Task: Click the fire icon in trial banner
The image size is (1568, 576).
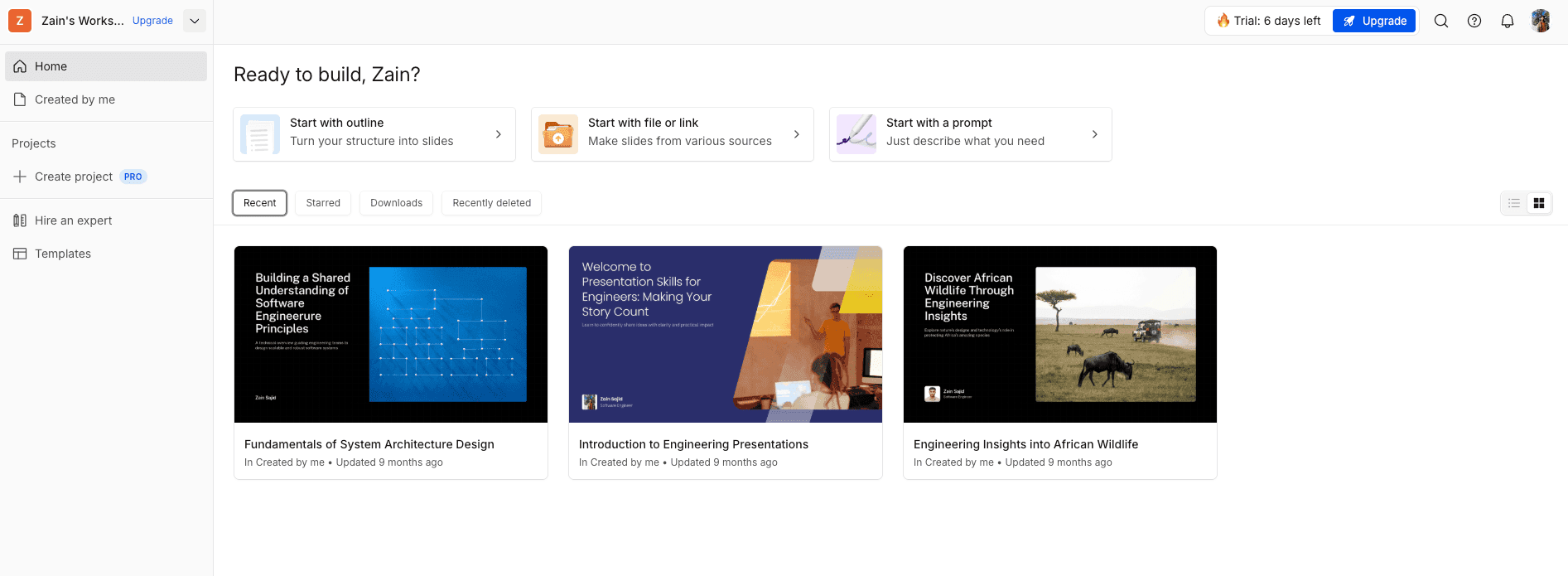Action: coord(1223,21)
